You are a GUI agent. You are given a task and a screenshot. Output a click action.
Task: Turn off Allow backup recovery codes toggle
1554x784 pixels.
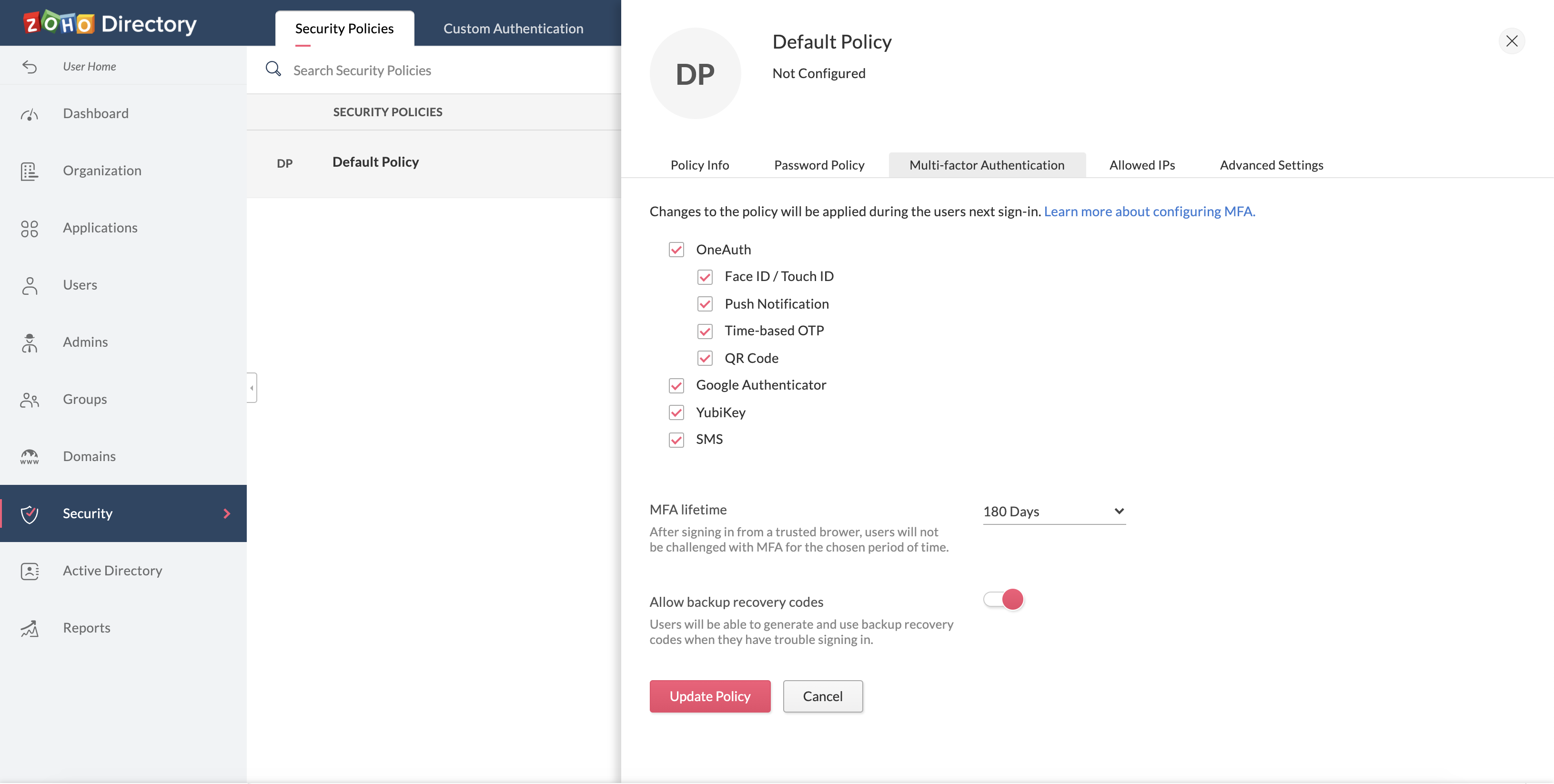(x=1004, y=600)
